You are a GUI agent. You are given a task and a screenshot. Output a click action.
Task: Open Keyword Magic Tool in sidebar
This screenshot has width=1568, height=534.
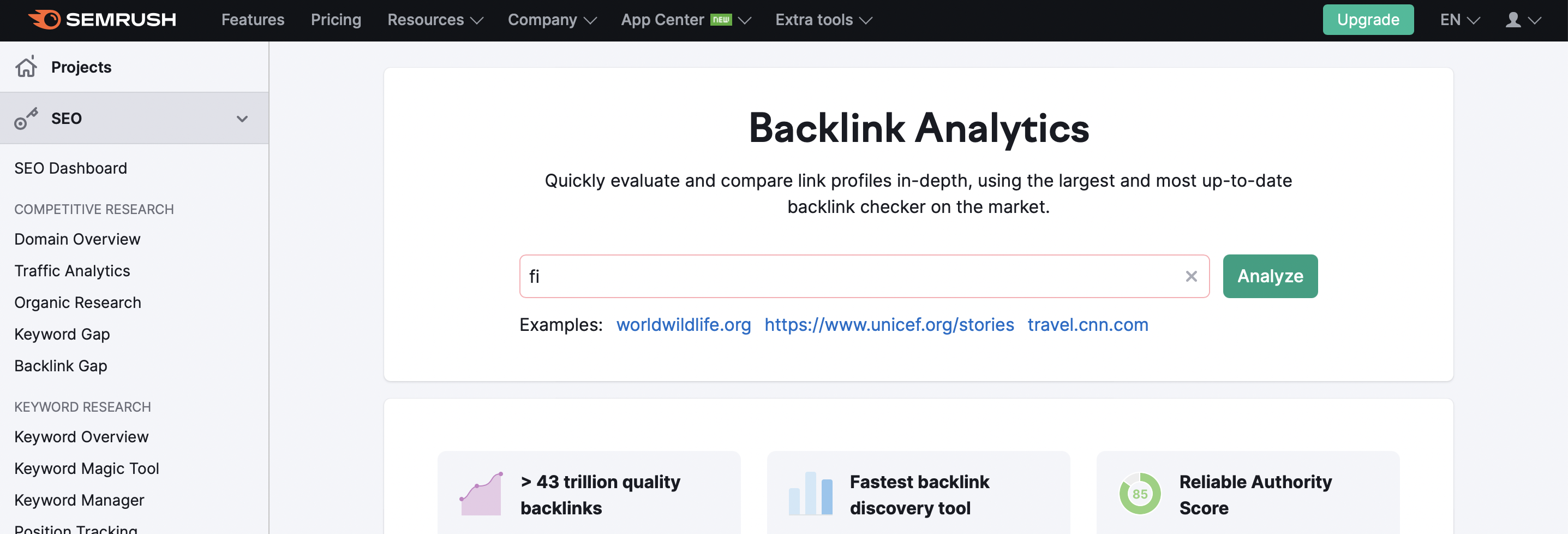pos(86,468)
